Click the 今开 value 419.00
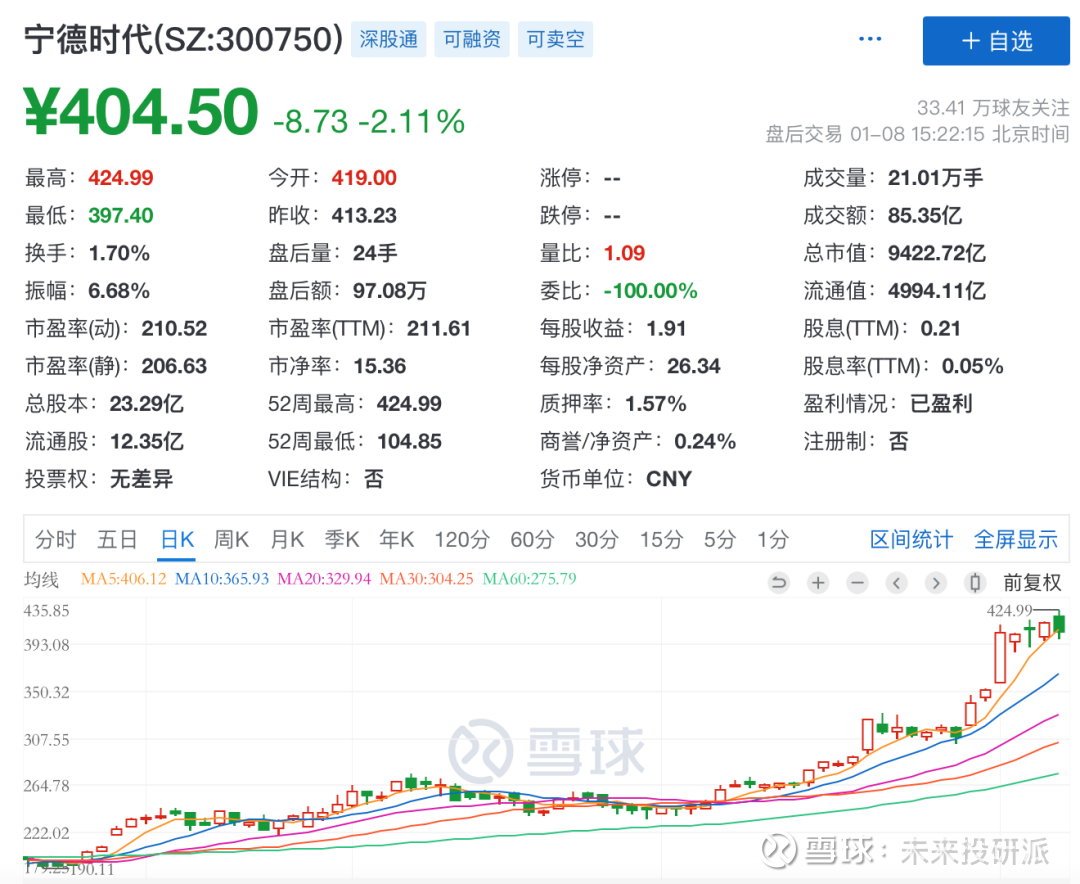Image resolution: width=1080 pixels, height=884 pixels. coord(364,178)
